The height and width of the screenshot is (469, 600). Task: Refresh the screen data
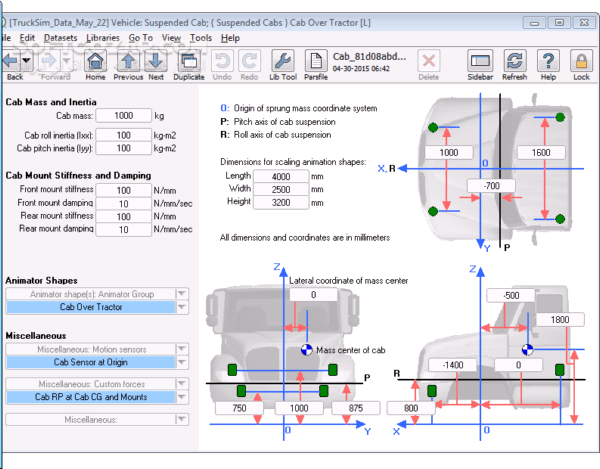click(x=514, y=62)
